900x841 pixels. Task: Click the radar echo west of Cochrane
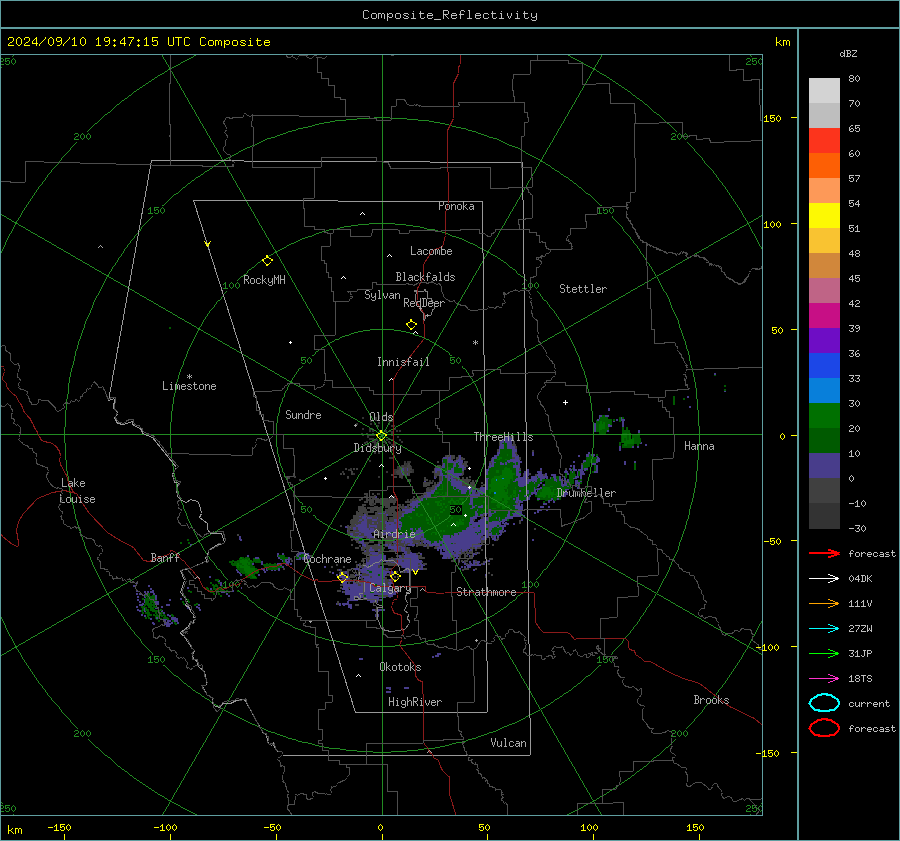[x=247, y=565]
